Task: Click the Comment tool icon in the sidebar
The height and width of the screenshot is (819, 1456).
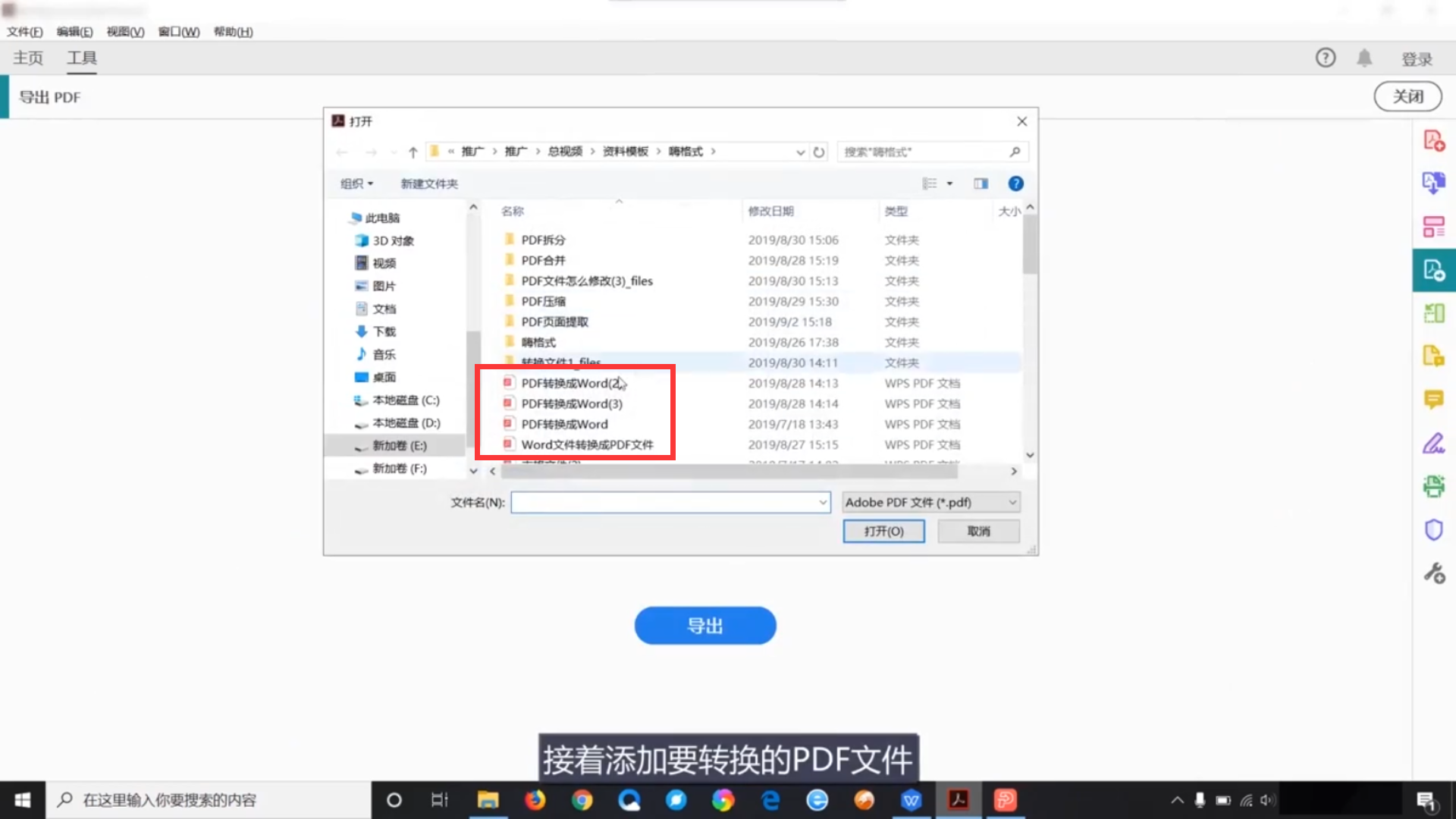Action: tap(1434, 400)
